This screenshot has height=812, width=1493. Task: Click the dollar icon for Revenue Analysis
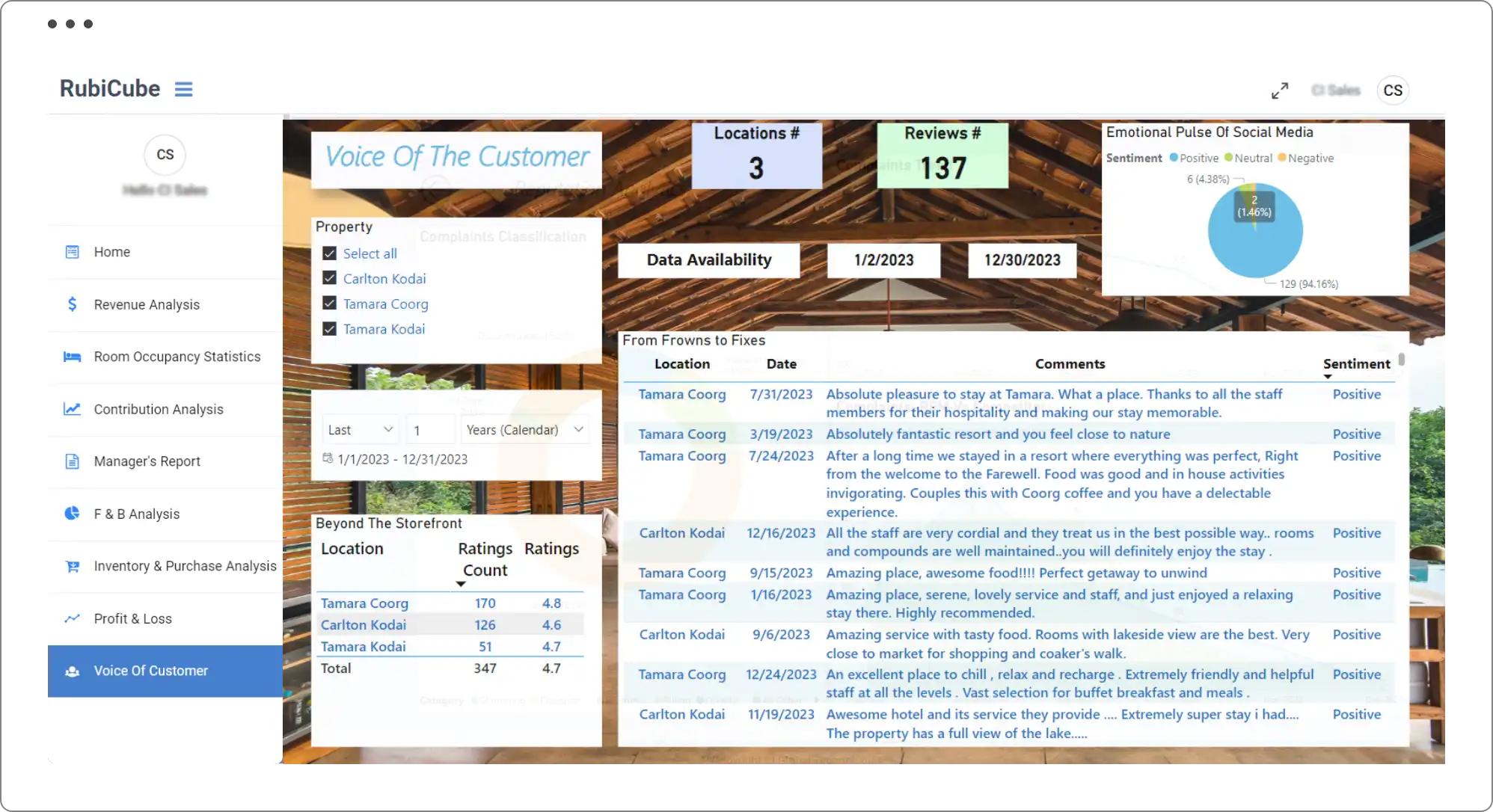coord(72,304)
